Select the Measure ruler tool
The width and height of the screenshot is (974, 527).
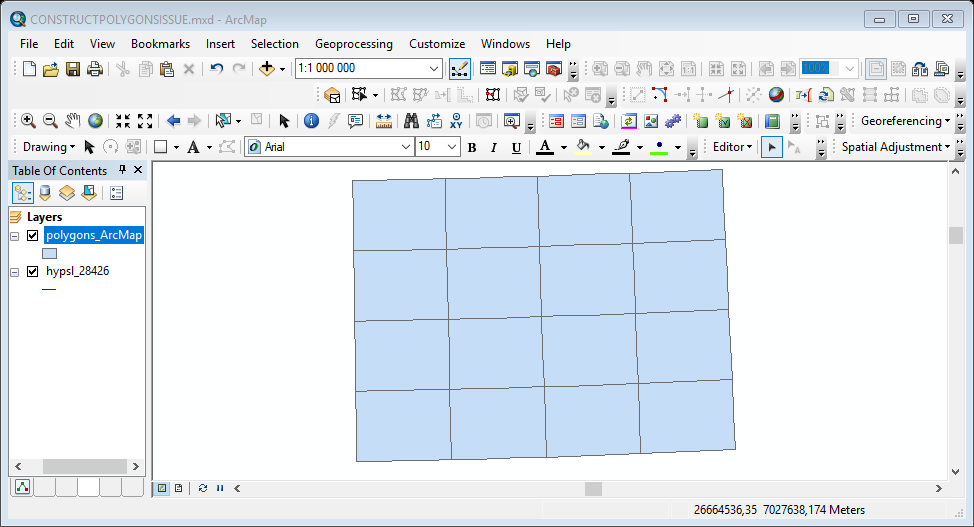(x=384, y=121)
